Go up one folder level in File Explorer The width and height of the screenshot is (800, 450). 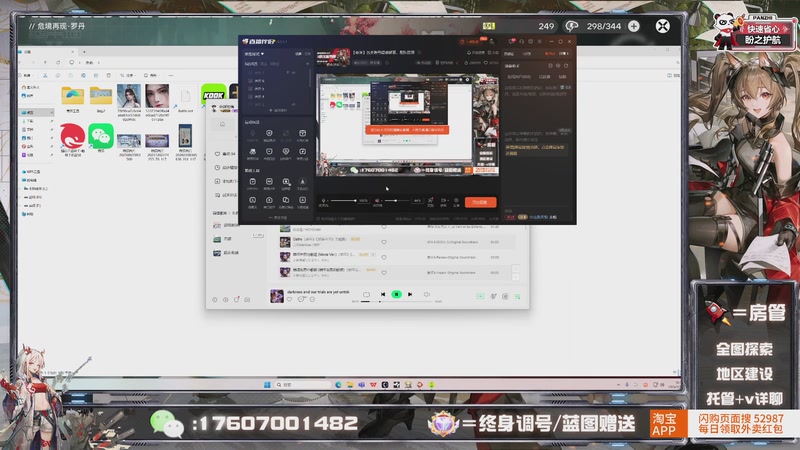click(45, 62)
